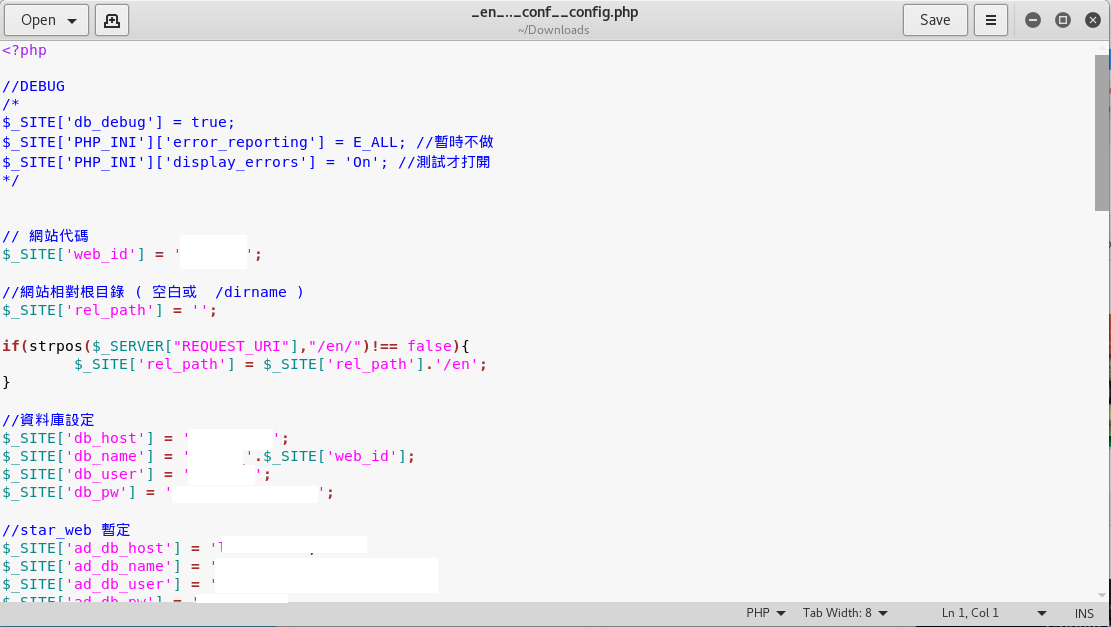Click the db_pw line
Viewport: 1111px width, 627px height.
168,492
